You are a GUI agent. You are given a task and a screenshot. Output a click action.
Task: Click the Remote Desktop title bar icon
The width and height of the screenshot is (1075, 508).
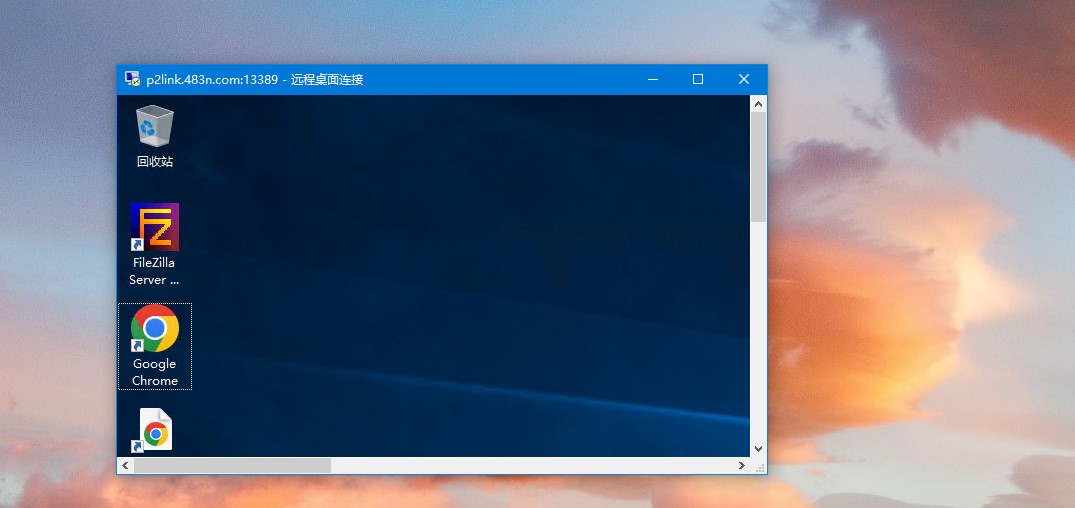click(132, 79)
